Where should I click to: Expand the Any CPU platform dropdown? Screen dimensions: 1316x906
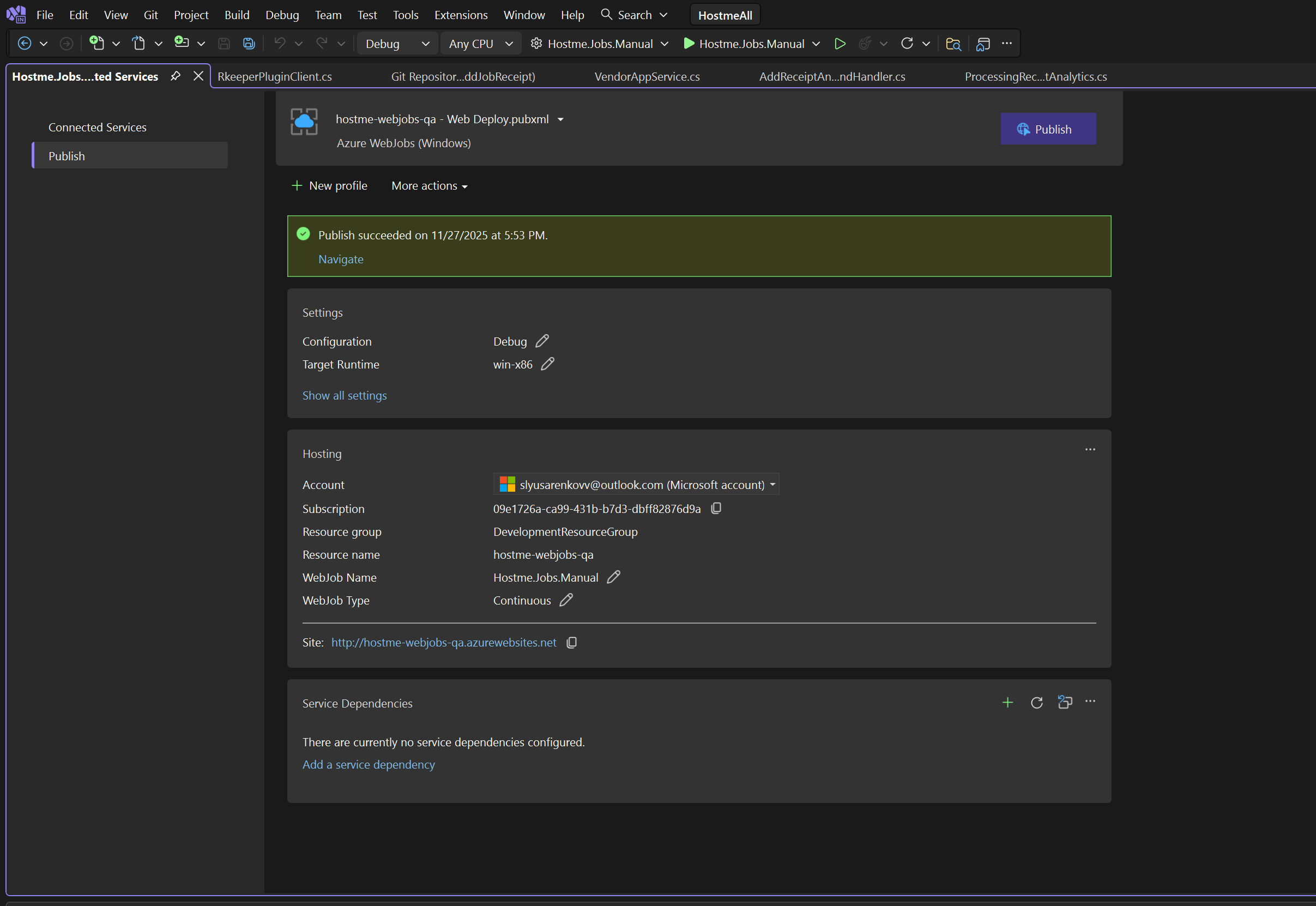480,44
